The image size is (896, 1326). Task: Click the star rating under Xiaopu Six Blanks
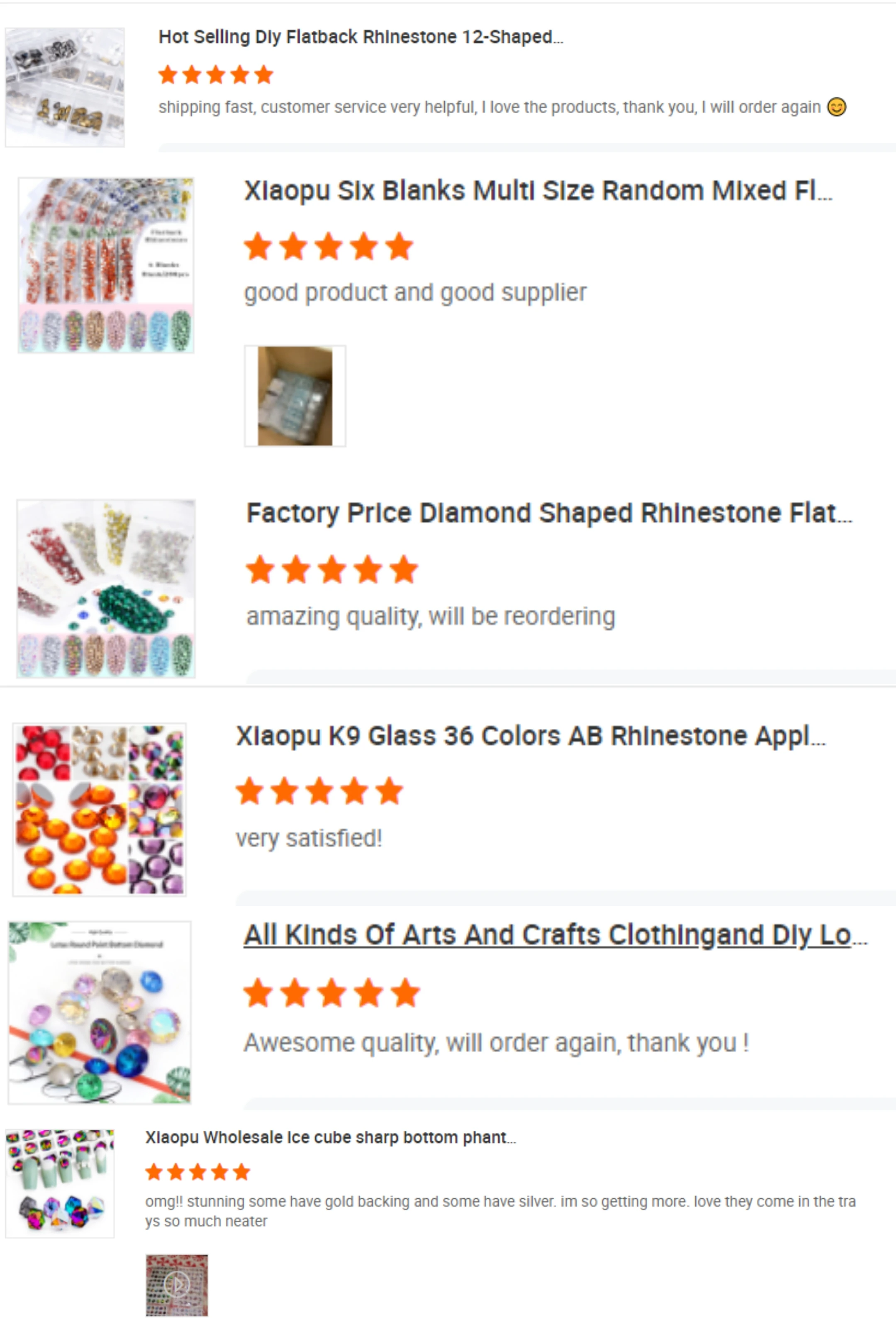coord(329,247)
